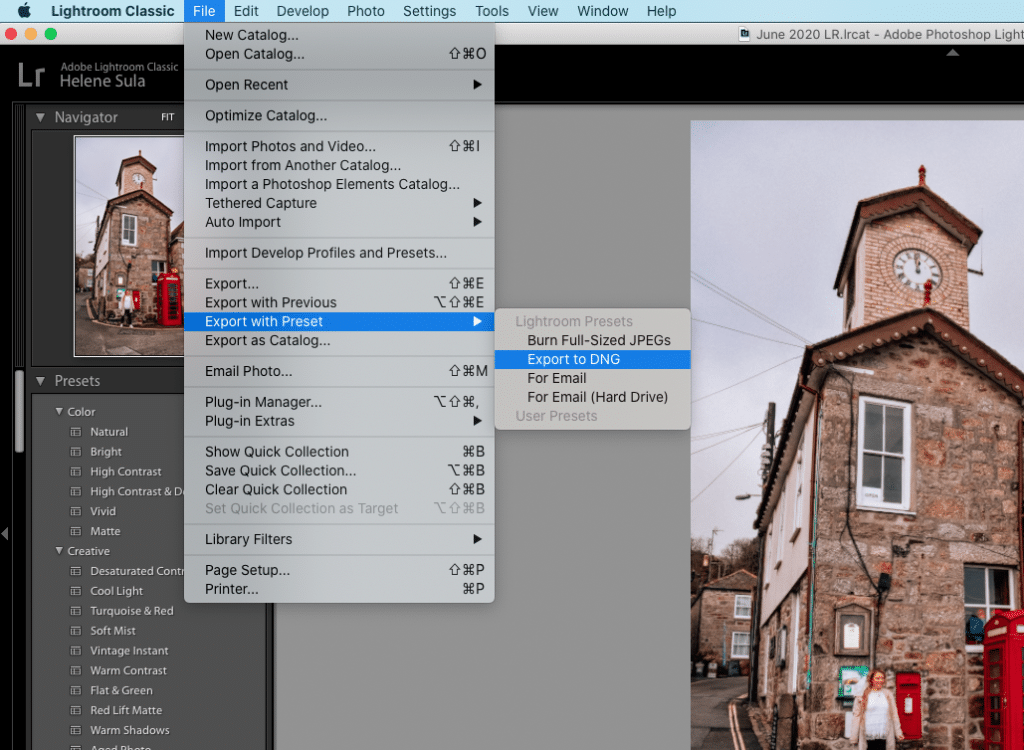The image size is (1024, 750).
Task: Select the For Email export preset
Action: tap(592, 378)
